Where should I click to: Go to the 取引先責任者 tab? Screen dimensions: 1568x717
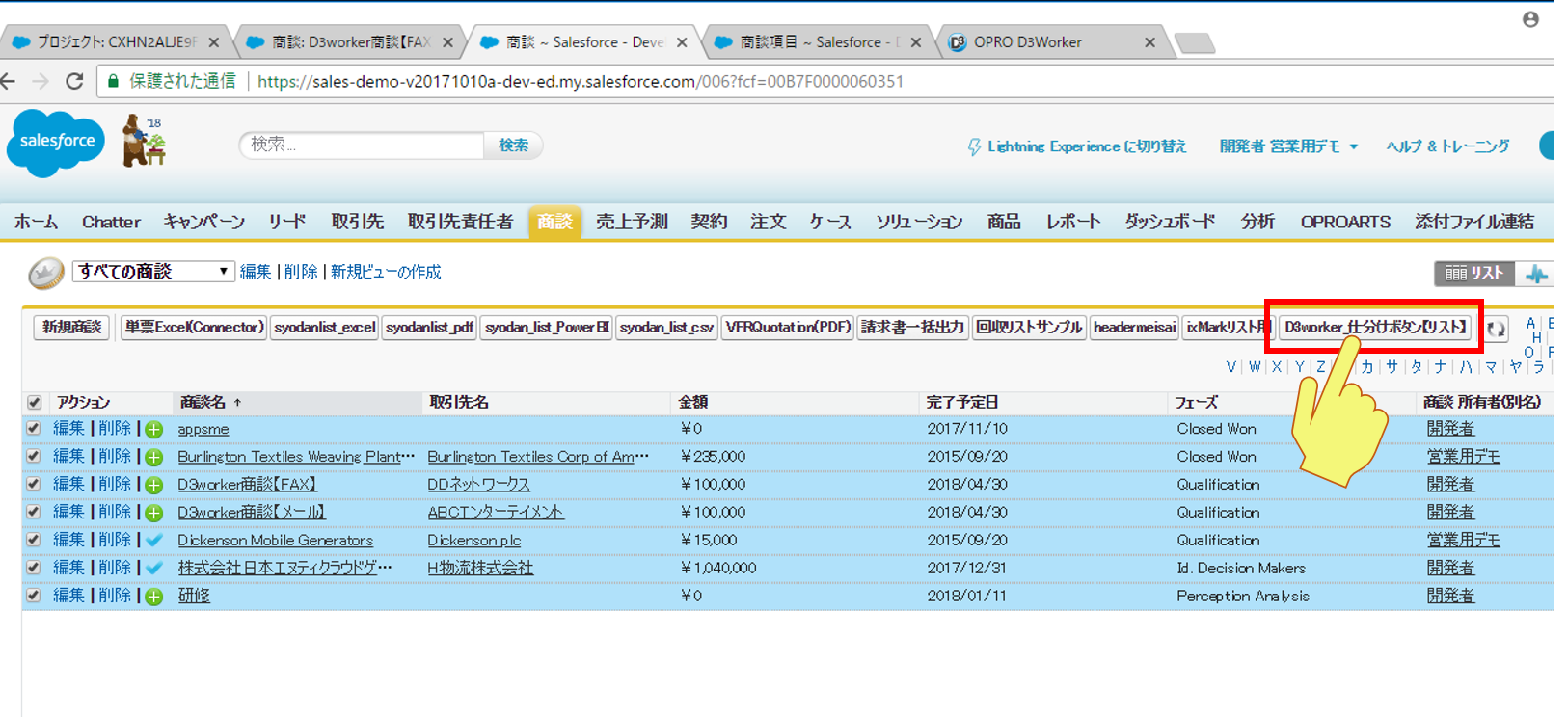coord(460,222)
